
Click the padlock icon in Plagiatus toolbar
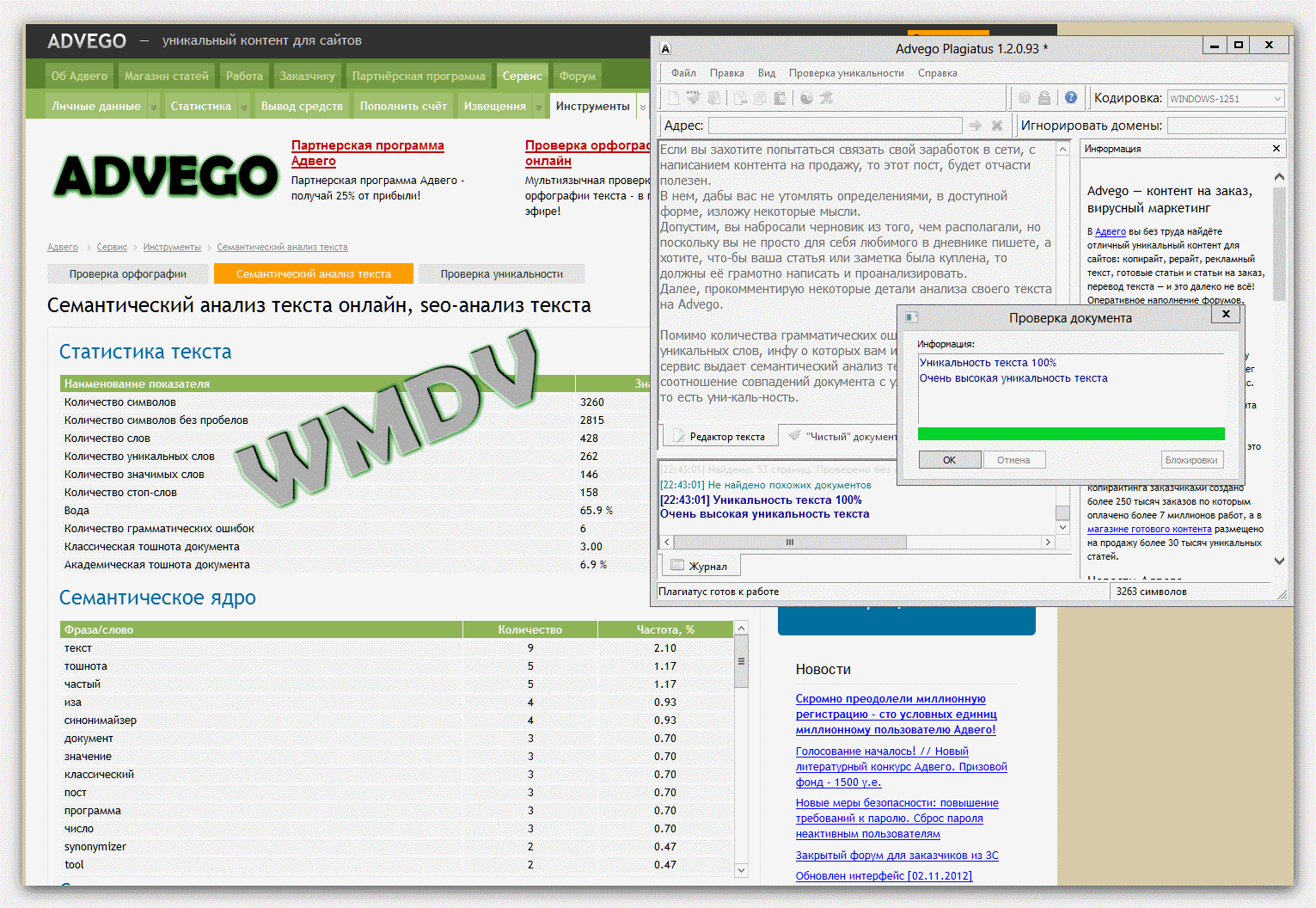(x=1044, y=98)
